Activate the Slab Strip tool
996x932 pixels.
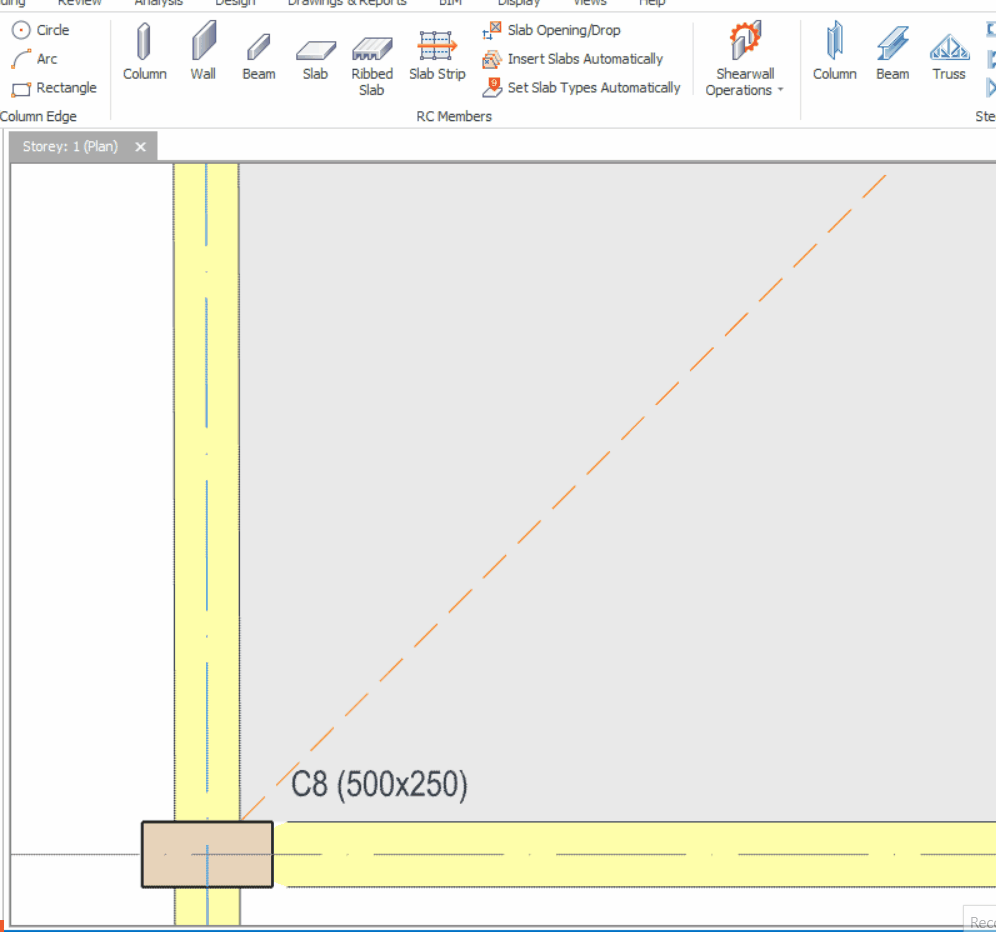(x=437, y=54)
